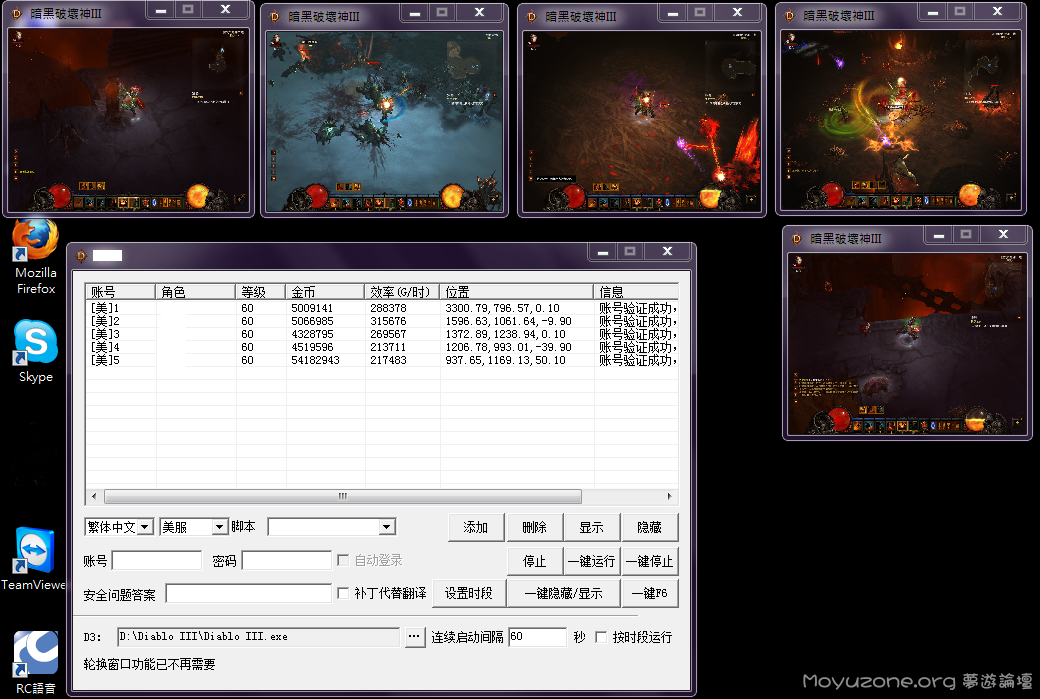The width and height of the screenshot is (1040, 699).
Task: Click the first 暗黑破壞神III window's title icon
Action: [x=17, y=13]
